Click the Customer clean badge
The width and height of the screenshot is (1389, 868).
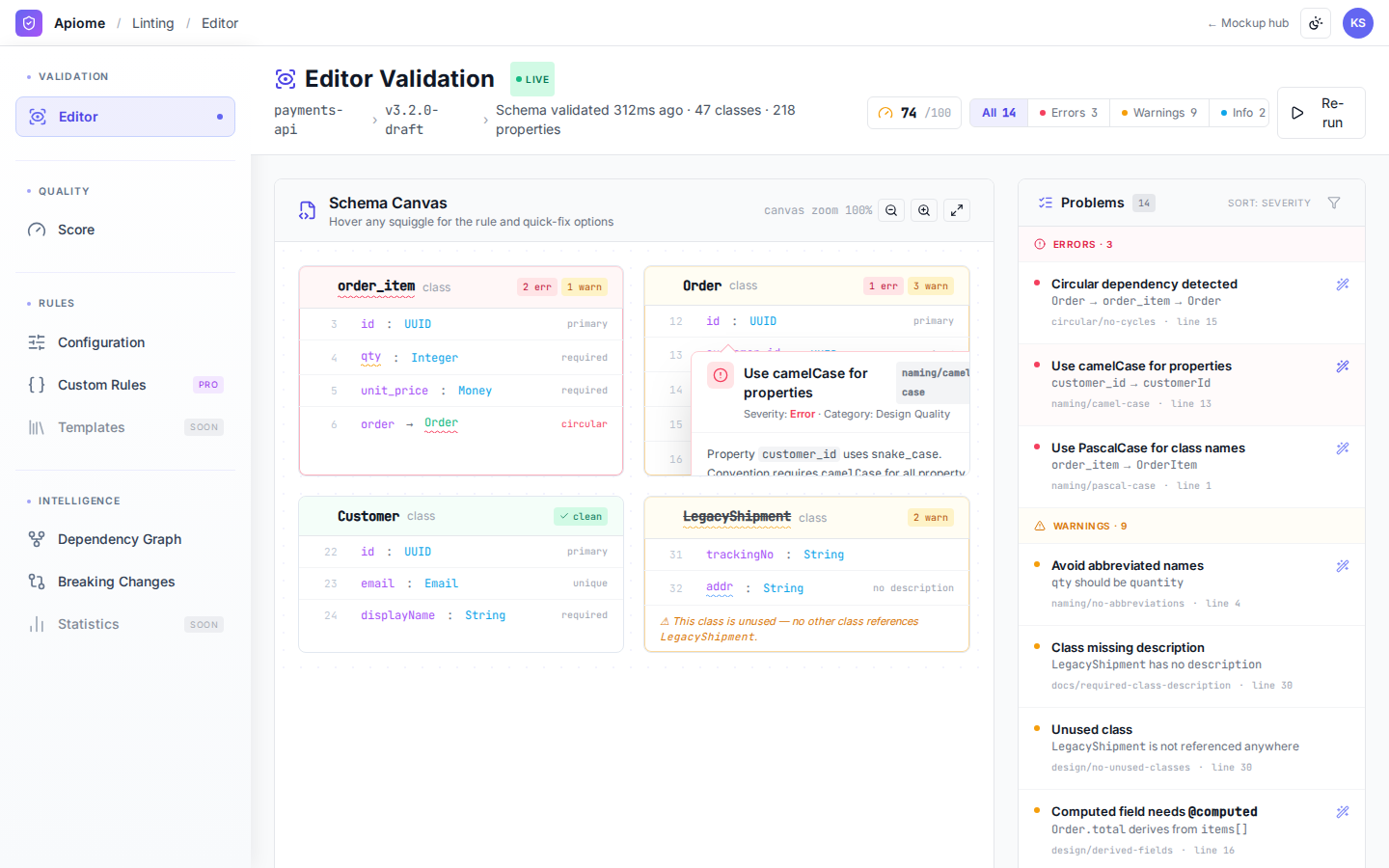click(x=581, y=516)
